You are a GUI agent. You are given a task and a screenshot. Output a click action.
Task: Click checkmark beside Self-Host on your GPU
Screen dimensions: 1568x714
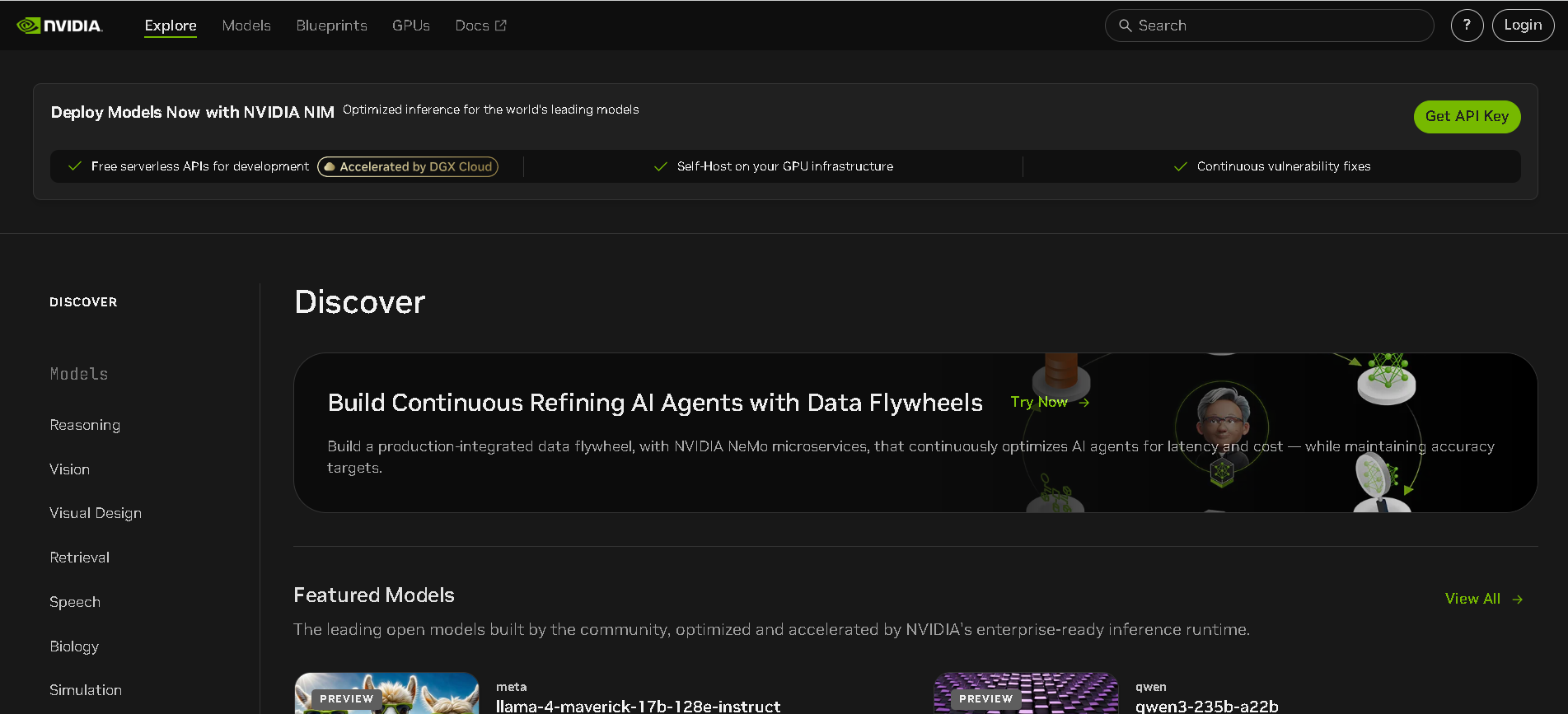click(x=660, y=166)
